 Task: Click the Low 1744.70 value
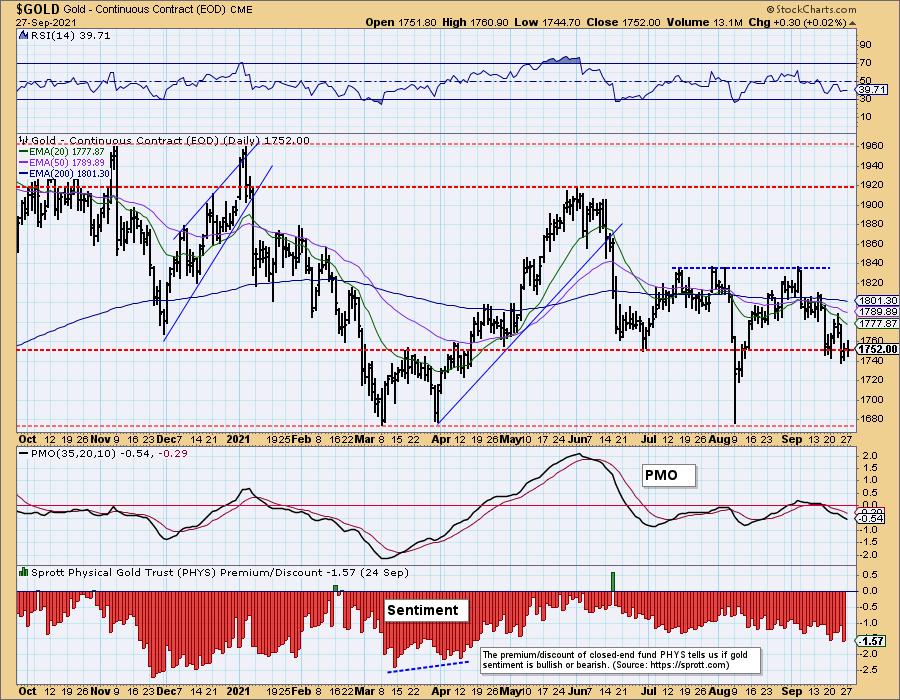pos(548,22)
